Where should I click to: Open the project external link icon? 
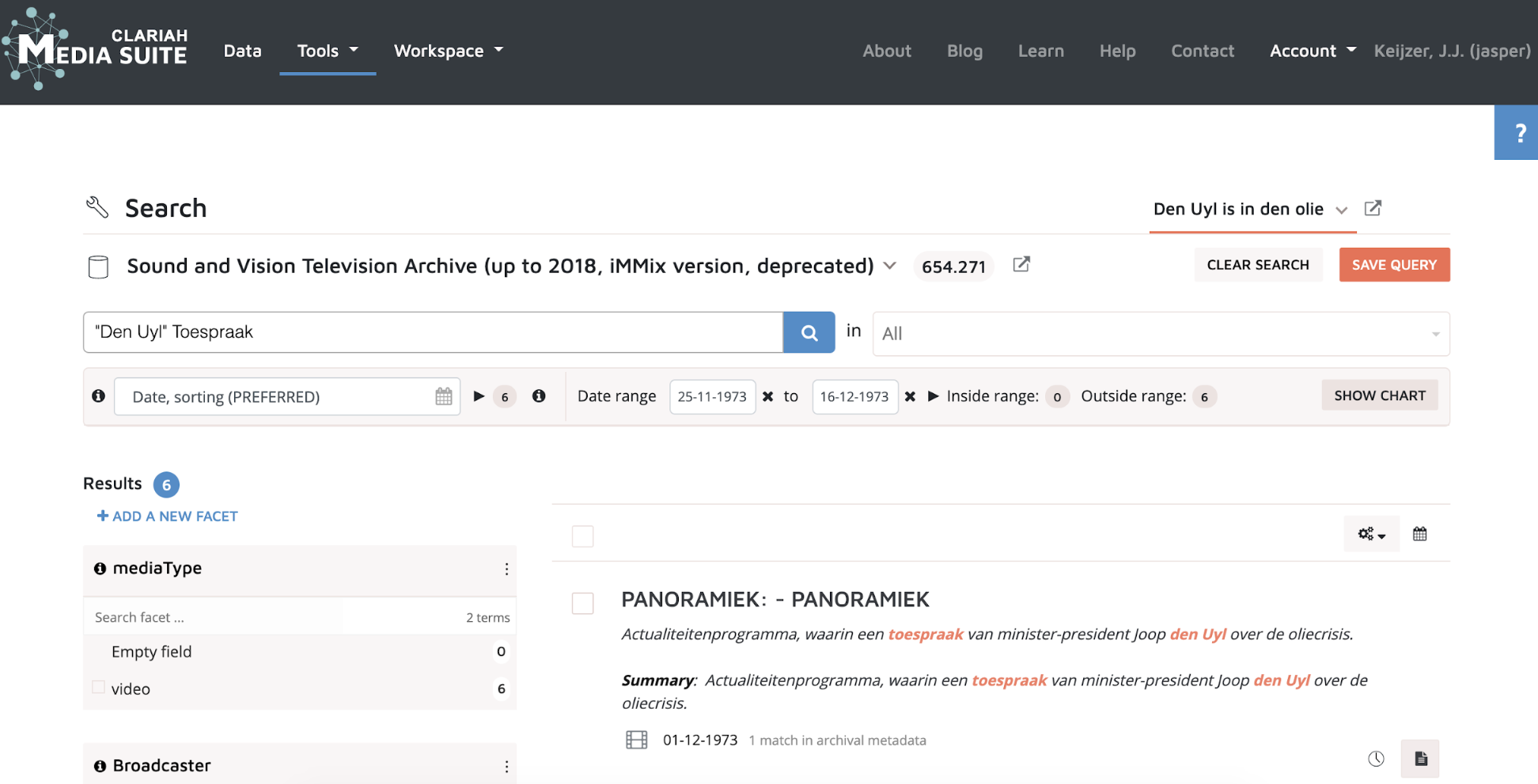tap(1373, 209)
